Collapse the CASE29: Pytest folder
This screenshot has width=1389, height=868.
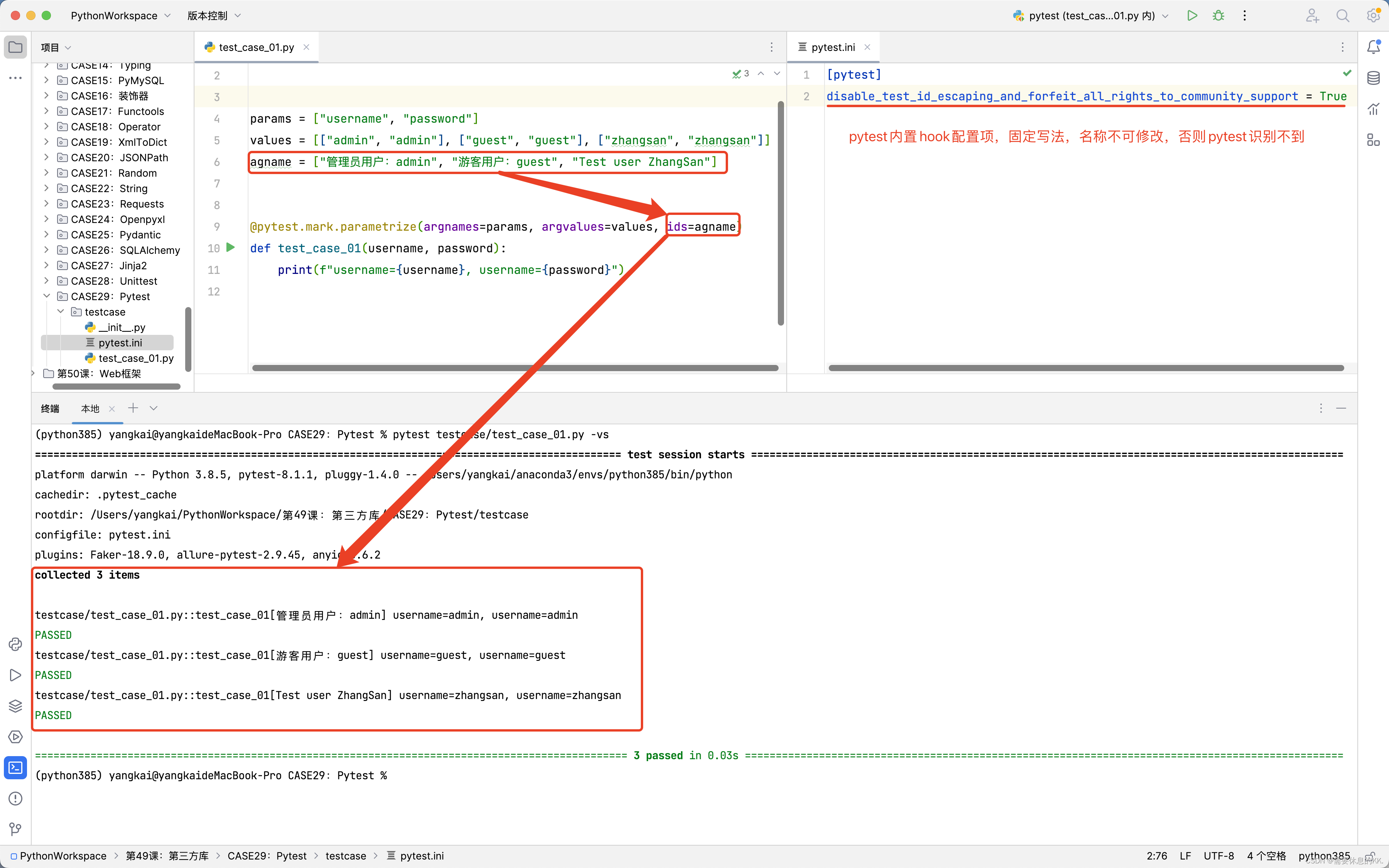click(x=47, y=296)
